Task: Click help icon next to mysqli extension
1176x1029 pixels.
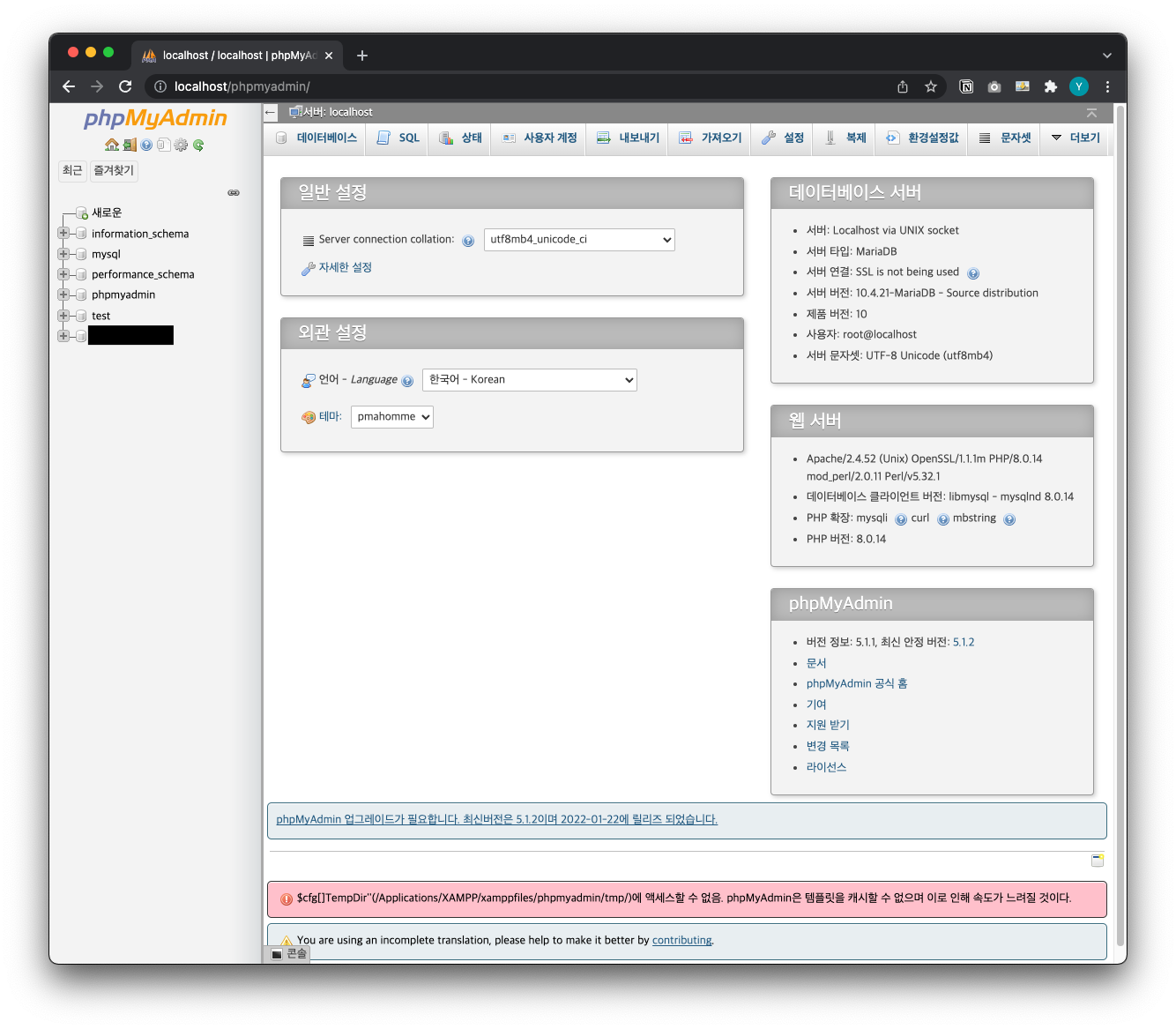Action: pyautogui.click(x=901, y=519)
